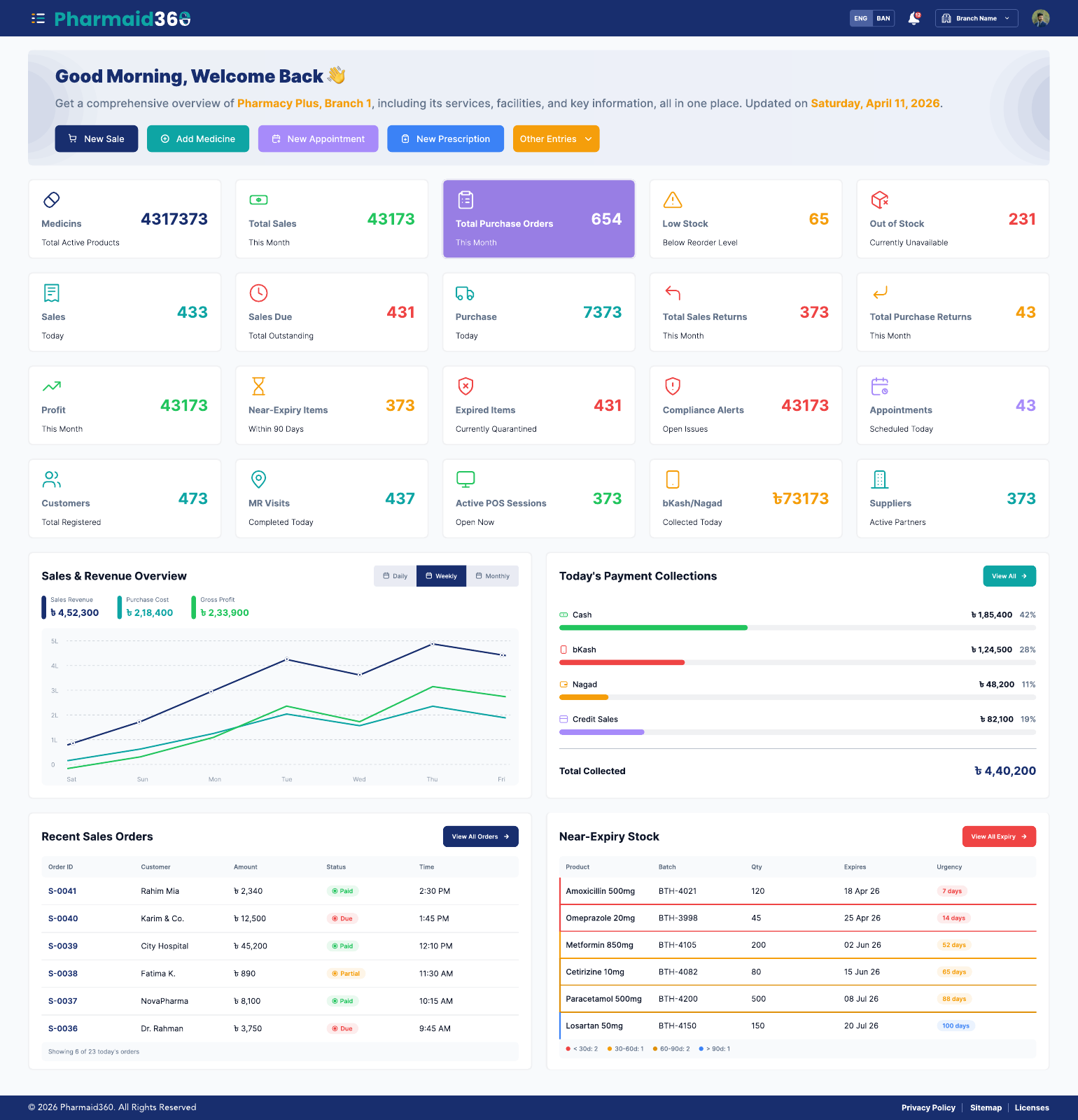1078x1120 pixels.
Task: Click the Cash payment method icon
Action: point(563,615)
